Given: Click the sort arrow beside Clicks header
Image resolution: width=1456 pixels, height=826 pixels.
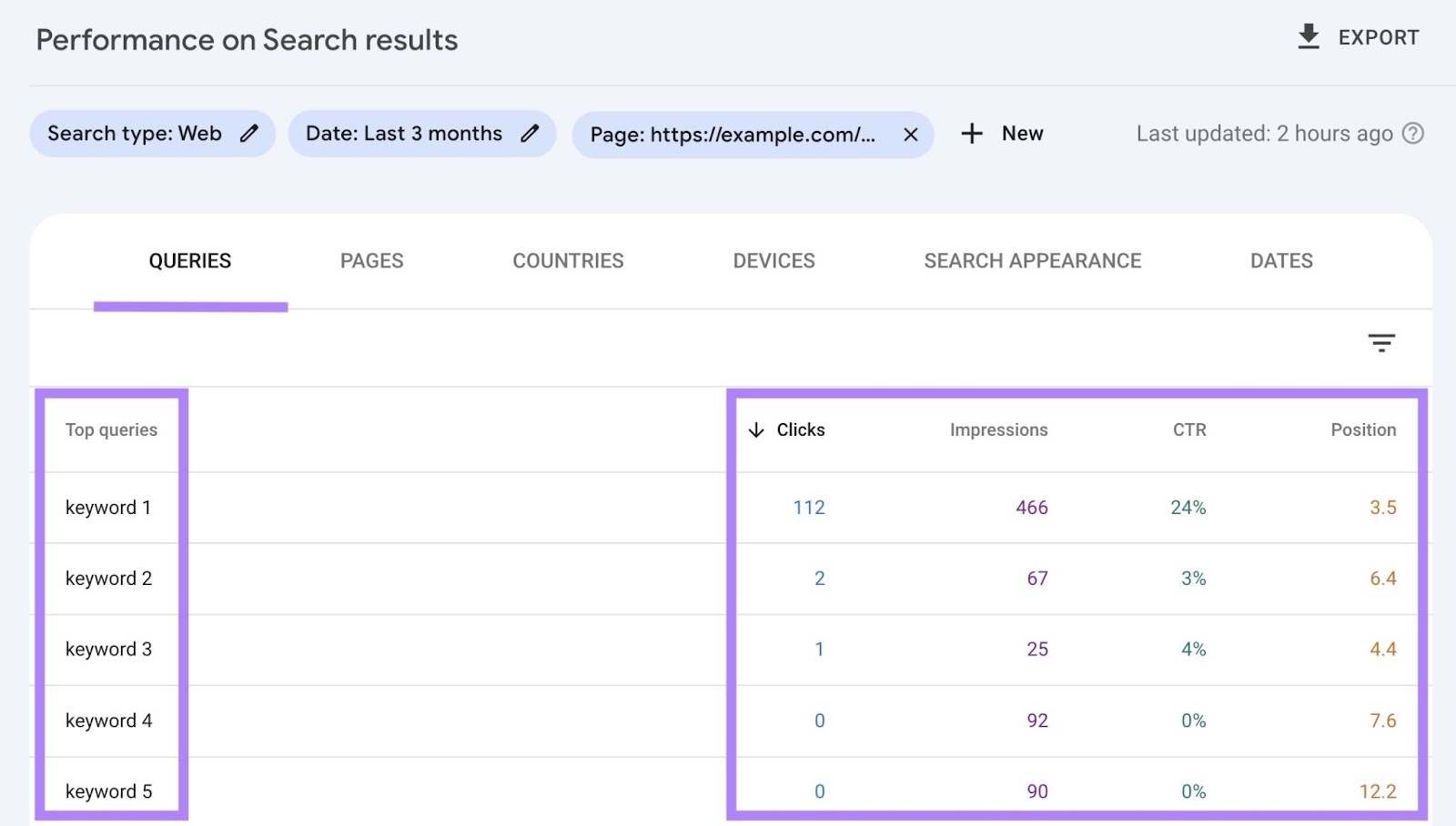Looking at the screenshot, I should point(756,430).
